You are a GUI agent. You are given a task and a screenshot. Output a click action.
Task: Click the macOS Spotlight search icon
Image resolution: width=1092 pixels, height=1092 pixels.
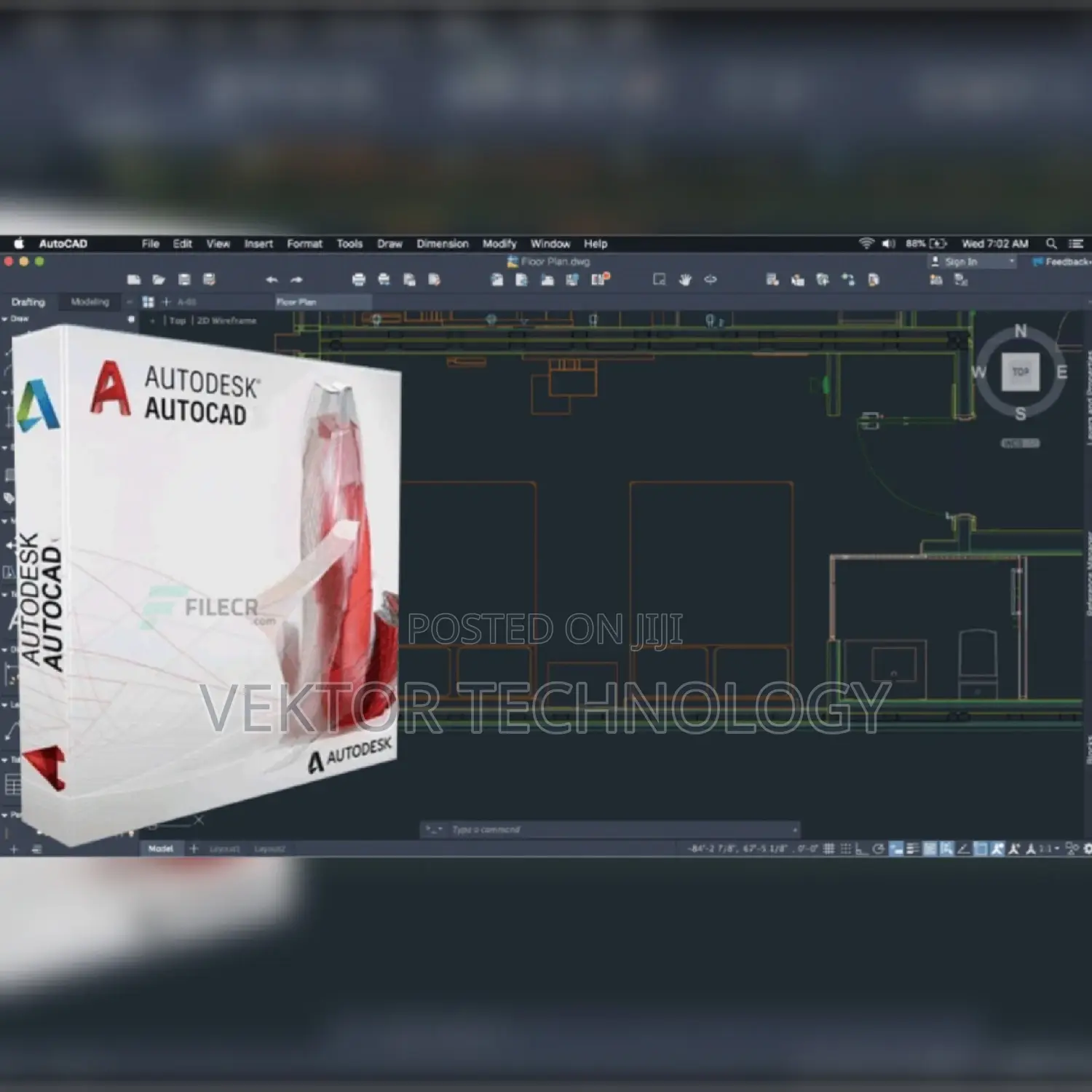[1051, 244]
